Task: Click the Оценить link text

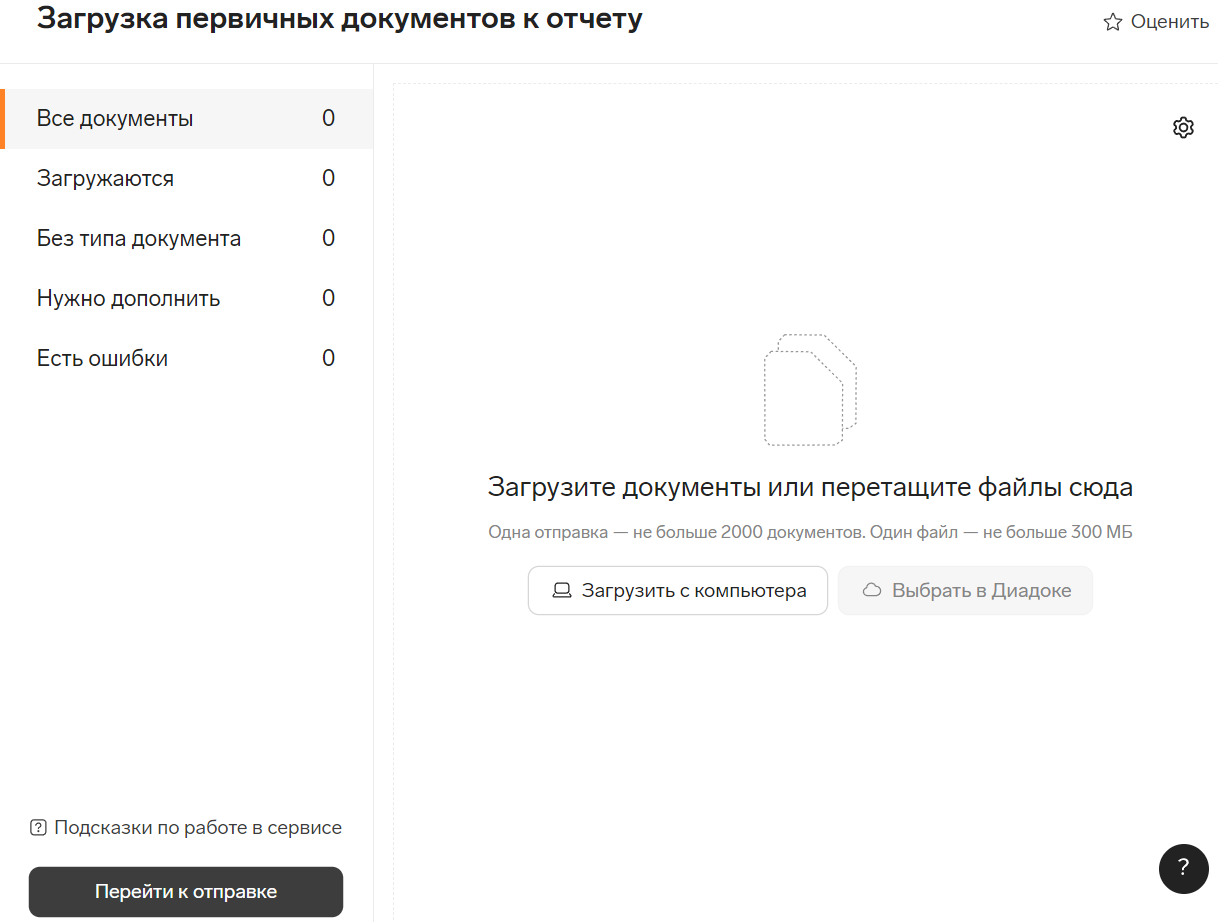Action: (x=1169, y=22)
